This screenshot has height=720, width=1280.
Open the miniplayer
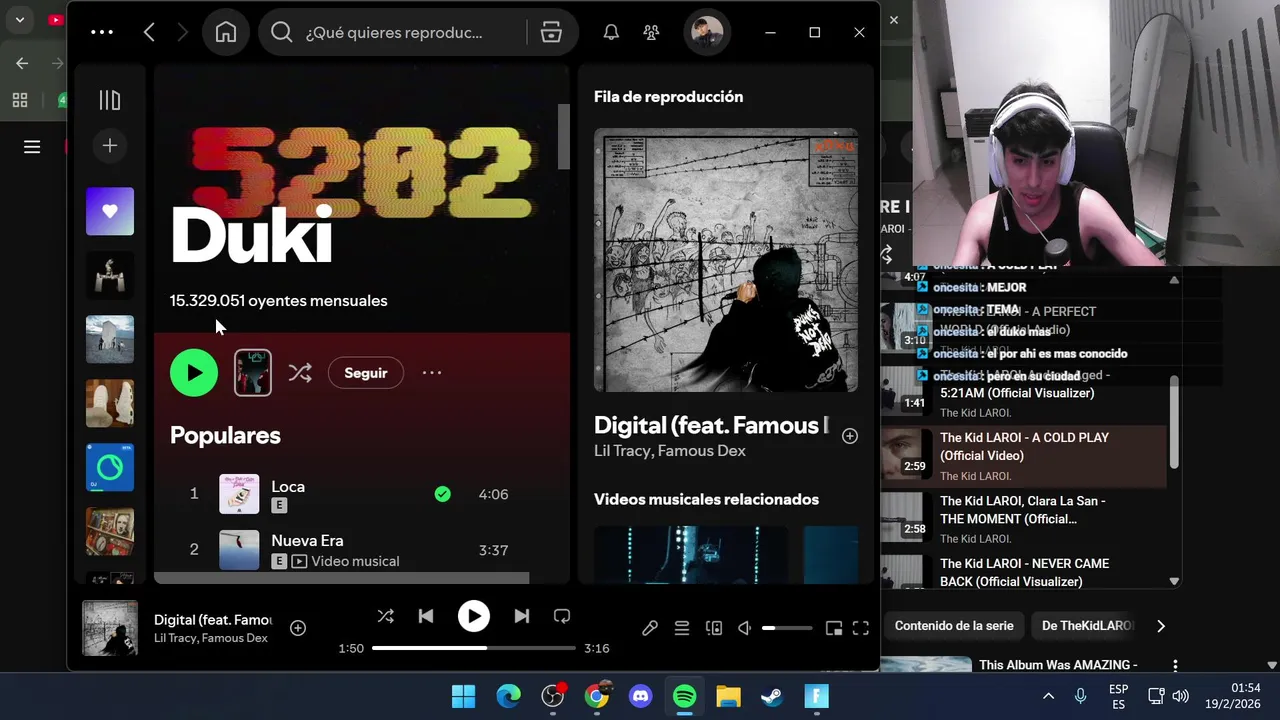834,628
